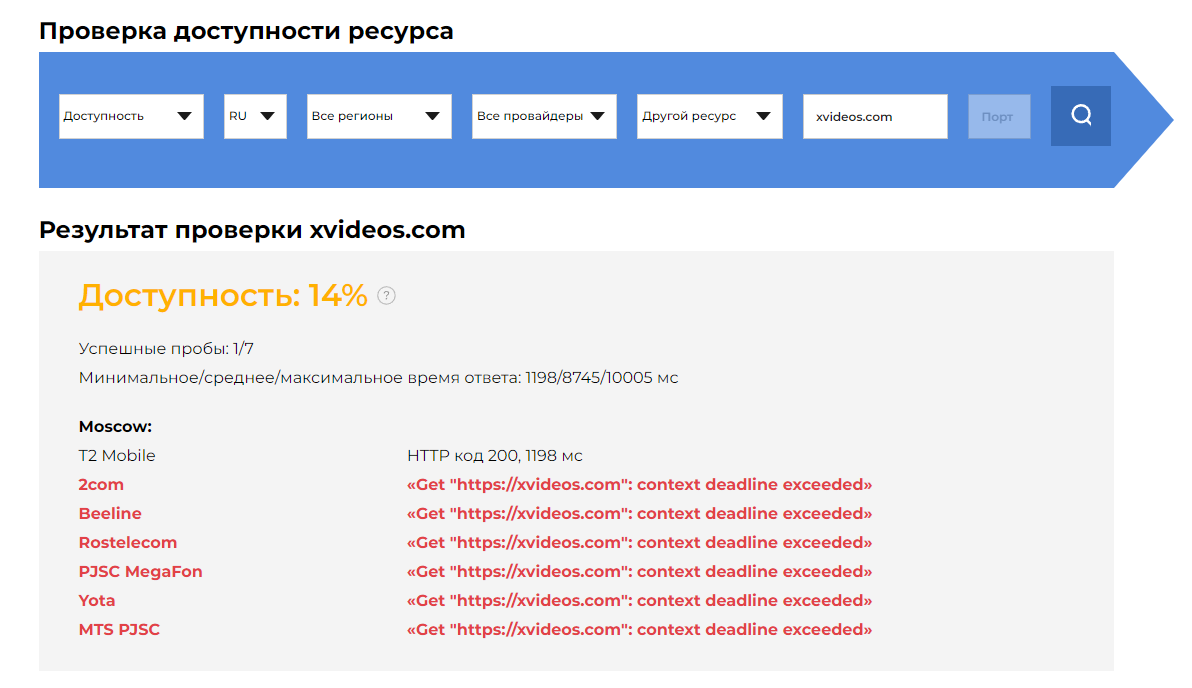Click the error message in the Yota row

(639, 600)
